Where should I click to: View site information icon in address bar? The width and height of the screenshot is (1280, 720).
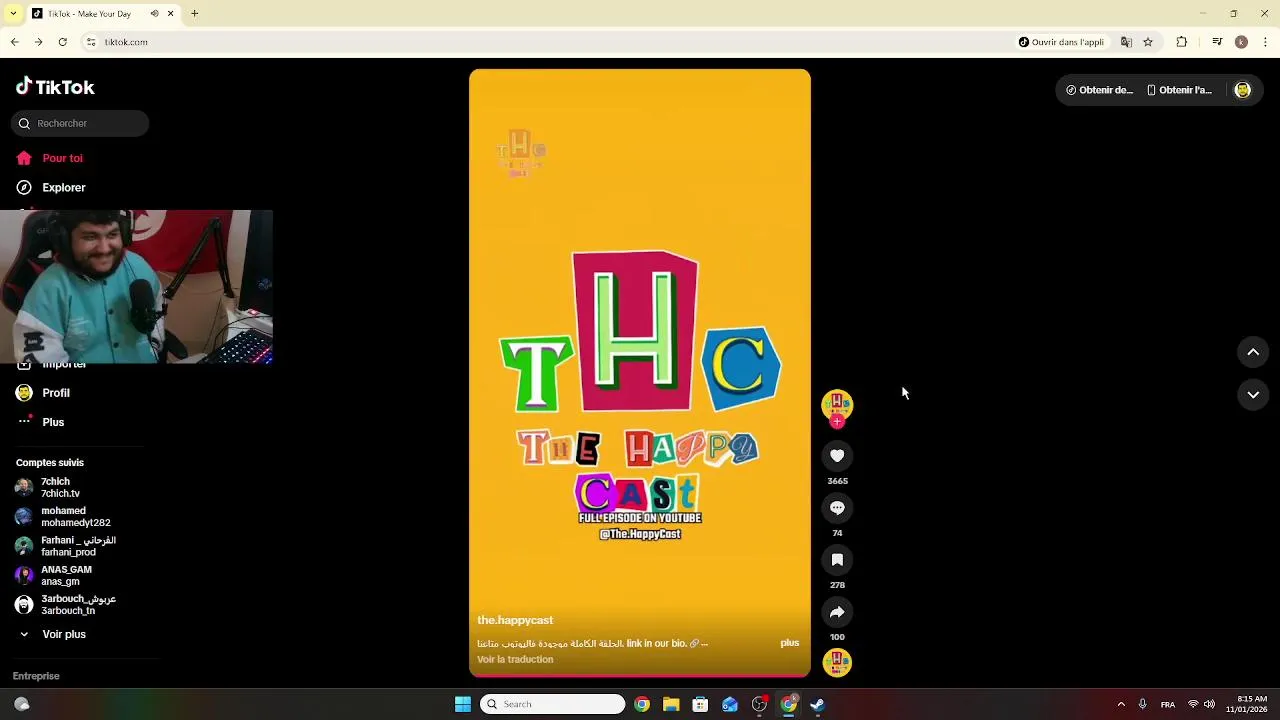pyautogui.click(x=91, y=42)
